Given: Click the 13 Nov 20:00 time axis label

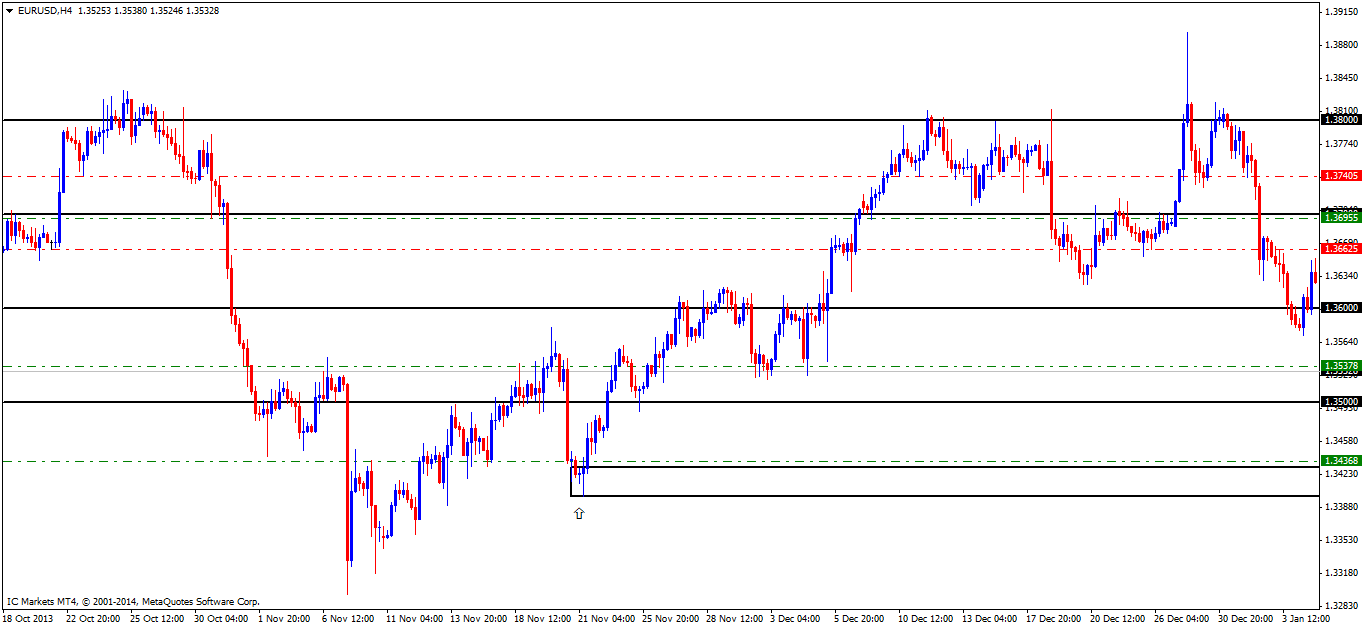Looking at the screenshot, I should [x=477, y=619].
